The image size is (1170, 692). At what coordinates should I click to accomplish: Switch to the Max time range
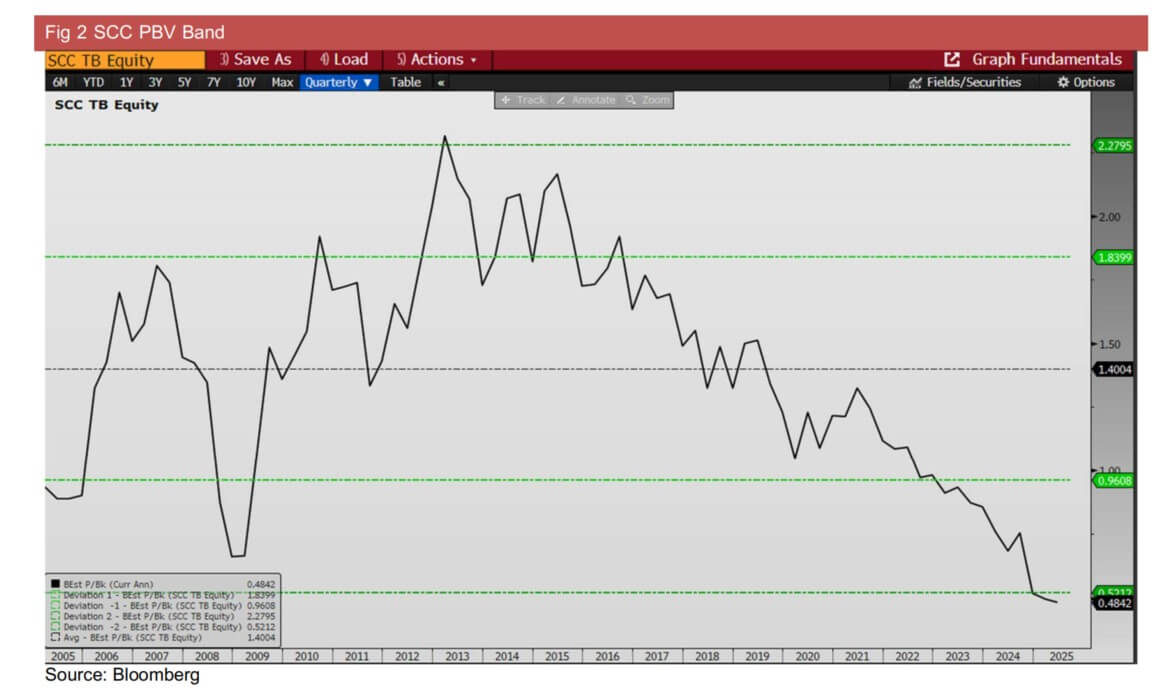282,82
